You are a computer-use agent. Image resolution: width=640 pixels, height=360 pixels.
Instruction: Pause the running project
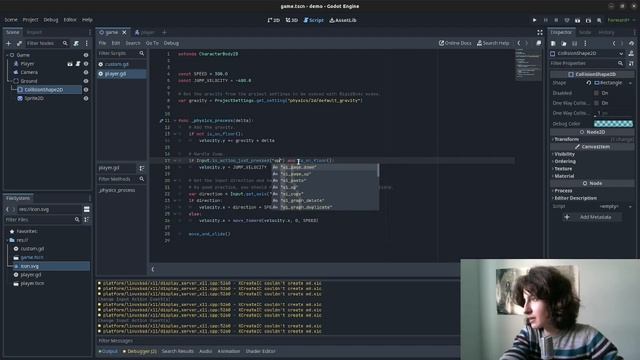tap(545, 20)
